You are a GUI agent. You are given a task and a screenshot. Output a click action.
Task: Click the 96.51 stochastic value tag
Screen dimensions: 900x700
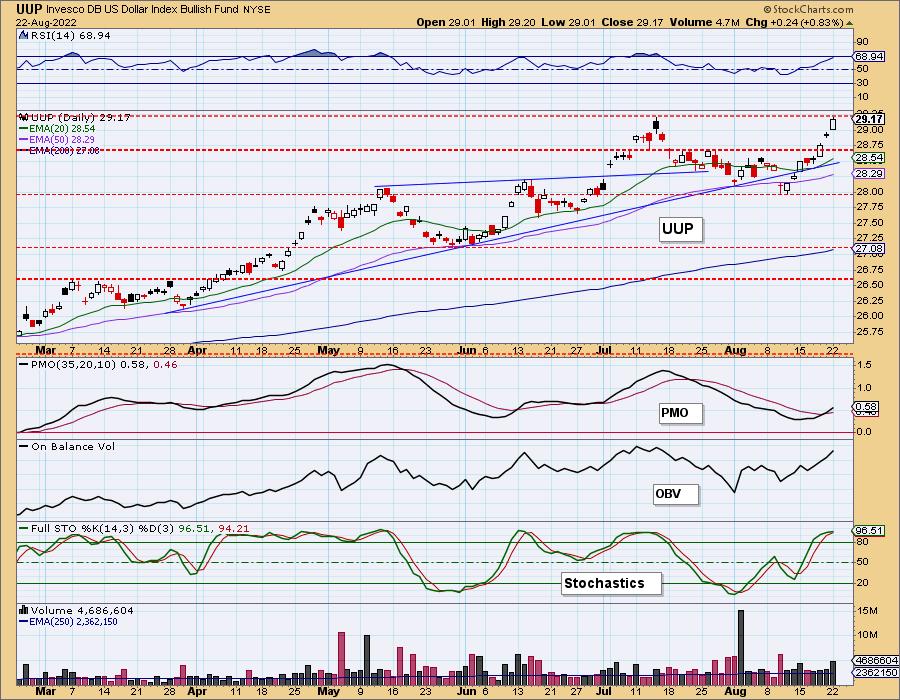(869, 530)
